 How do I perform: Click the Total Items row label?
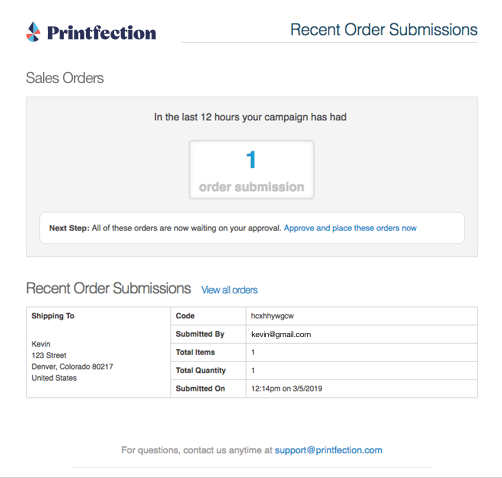click(x=195, y=352)
